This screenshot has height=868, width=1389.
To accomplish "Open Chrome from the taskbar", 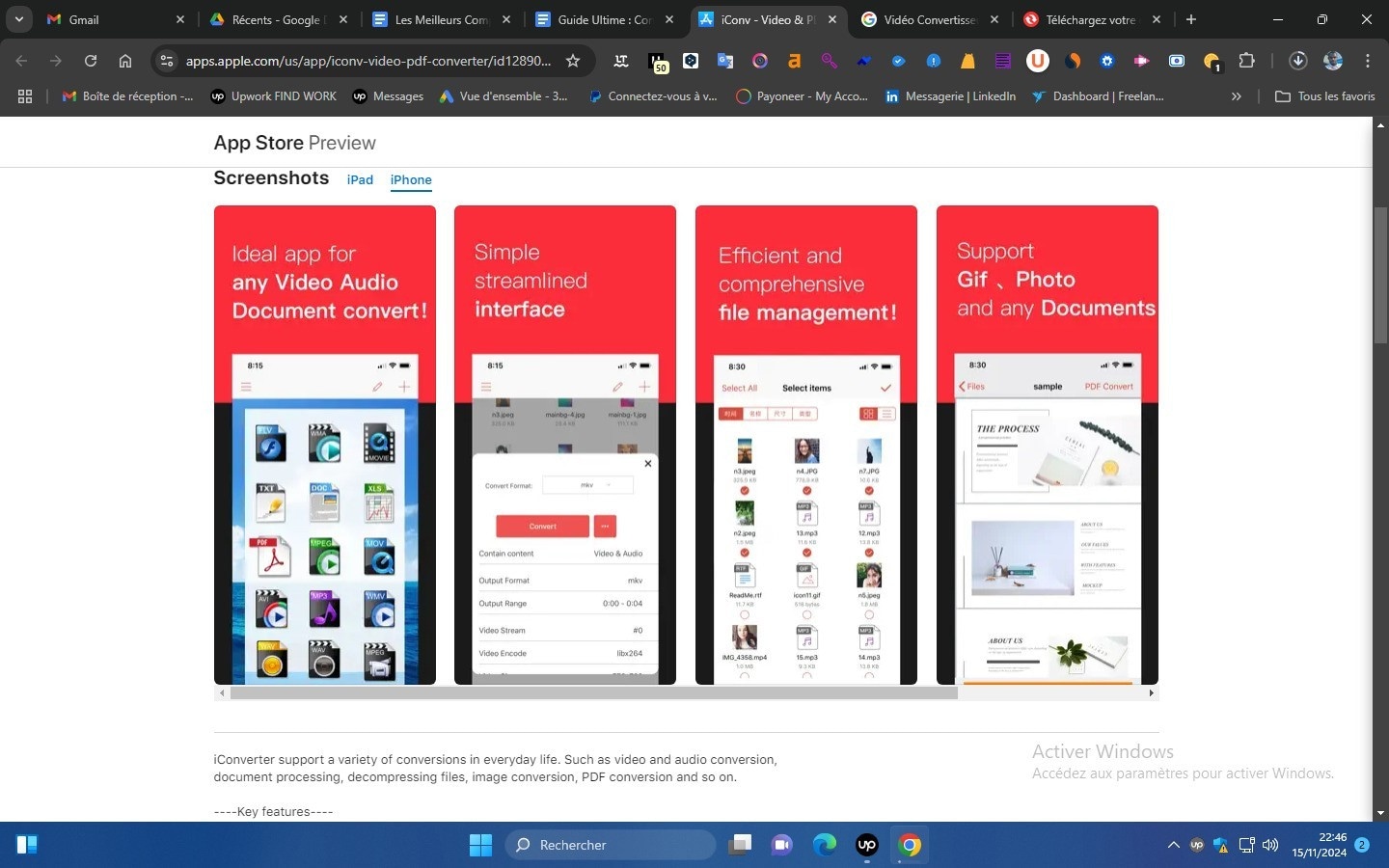I will click(910, 845).
